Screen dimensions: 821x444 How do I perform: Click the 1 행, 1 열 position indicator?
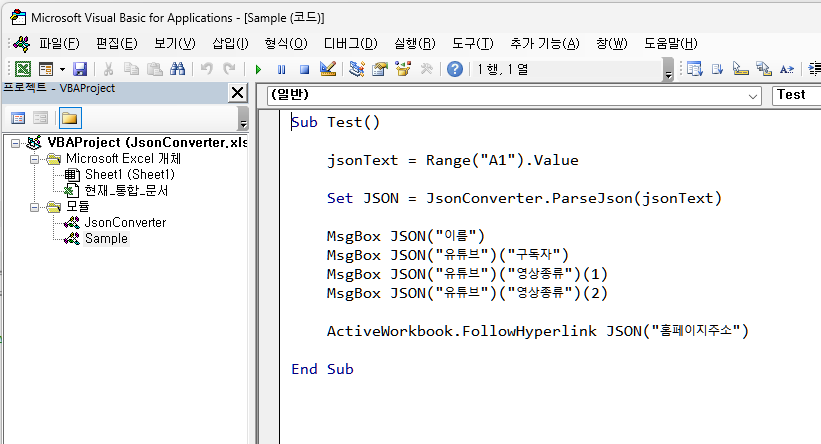pyautogui.click(x=503, y=69)
